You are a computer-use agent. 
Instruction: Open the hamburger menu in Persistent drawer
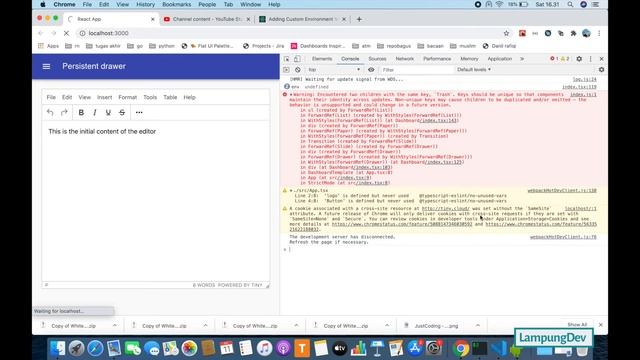pos(46,66)
